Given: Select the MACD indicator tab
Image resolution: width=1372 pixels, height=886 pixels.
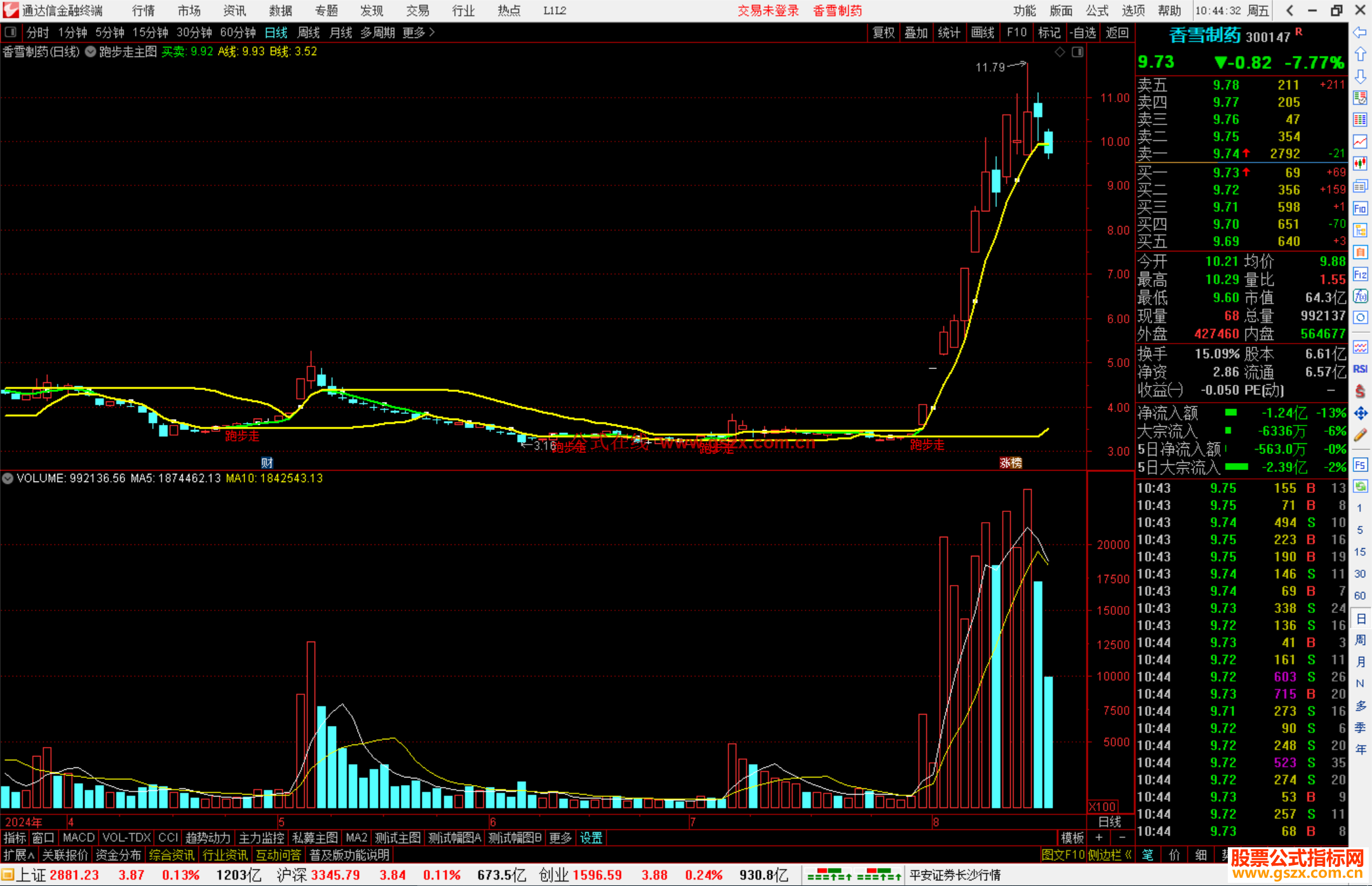Looking at the screenshot, I should [78, 838].
